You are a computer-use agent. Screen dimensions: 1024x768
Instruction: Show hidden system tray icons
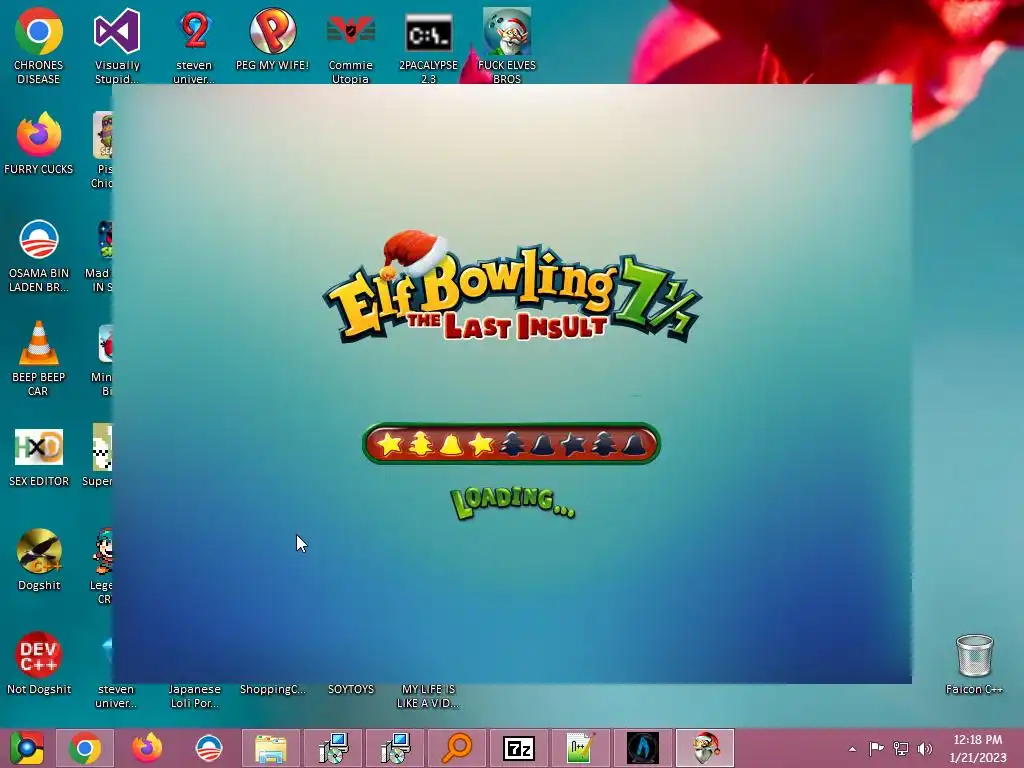tap(852, 749)
